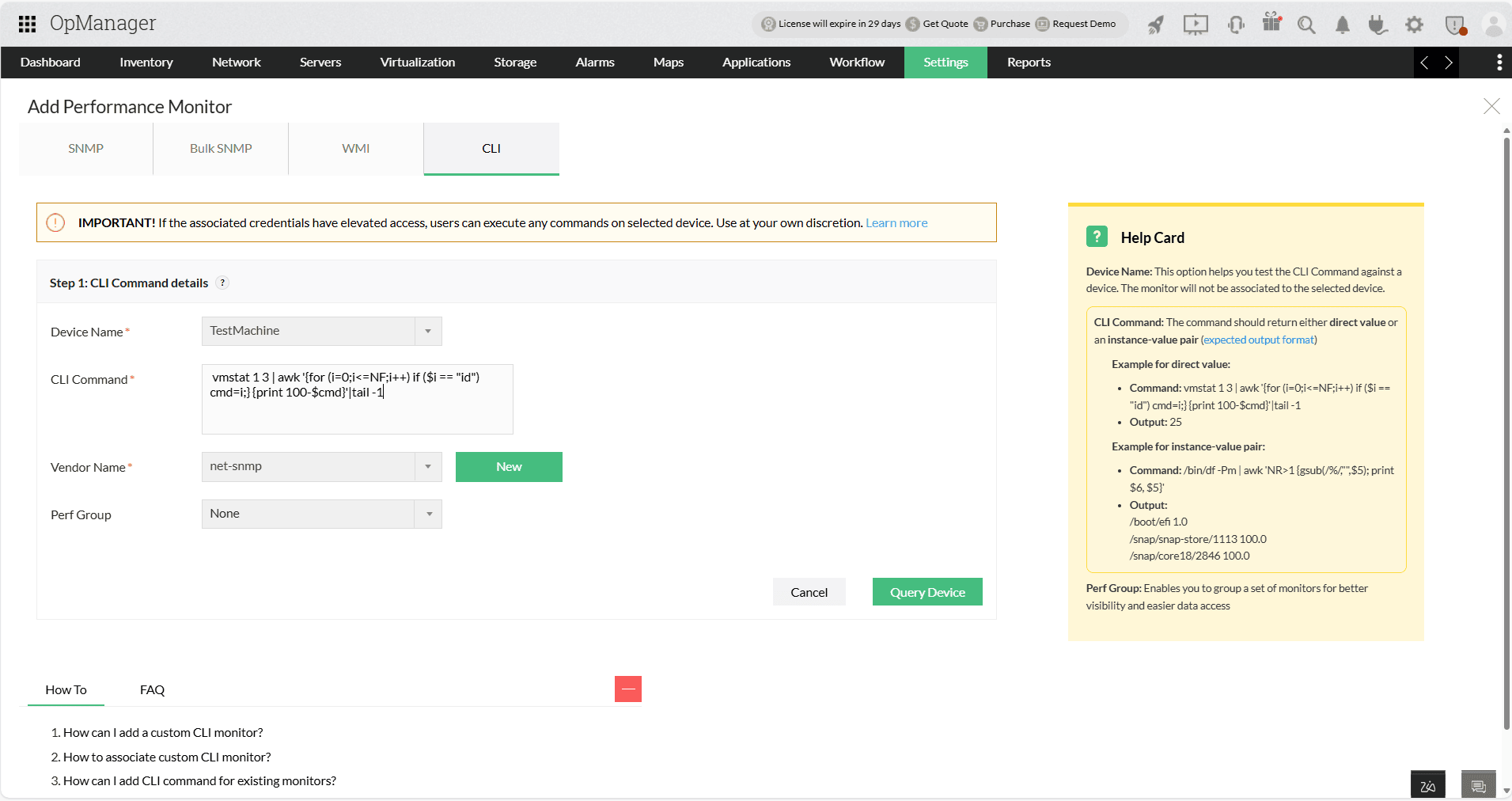
Task: Click the plug integrations icon
Action: tap(1378, 25)
